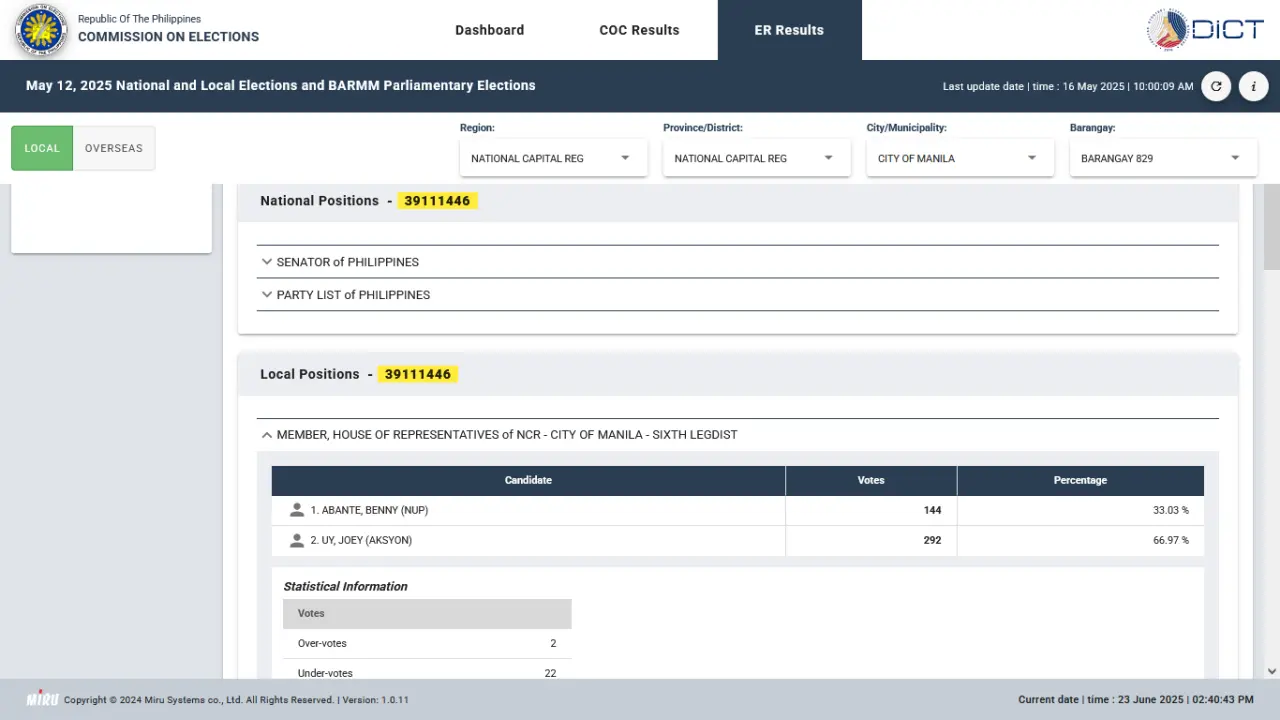
Task: Expand SENATOR of PHILIPPINES section
Action: [738, 262]
